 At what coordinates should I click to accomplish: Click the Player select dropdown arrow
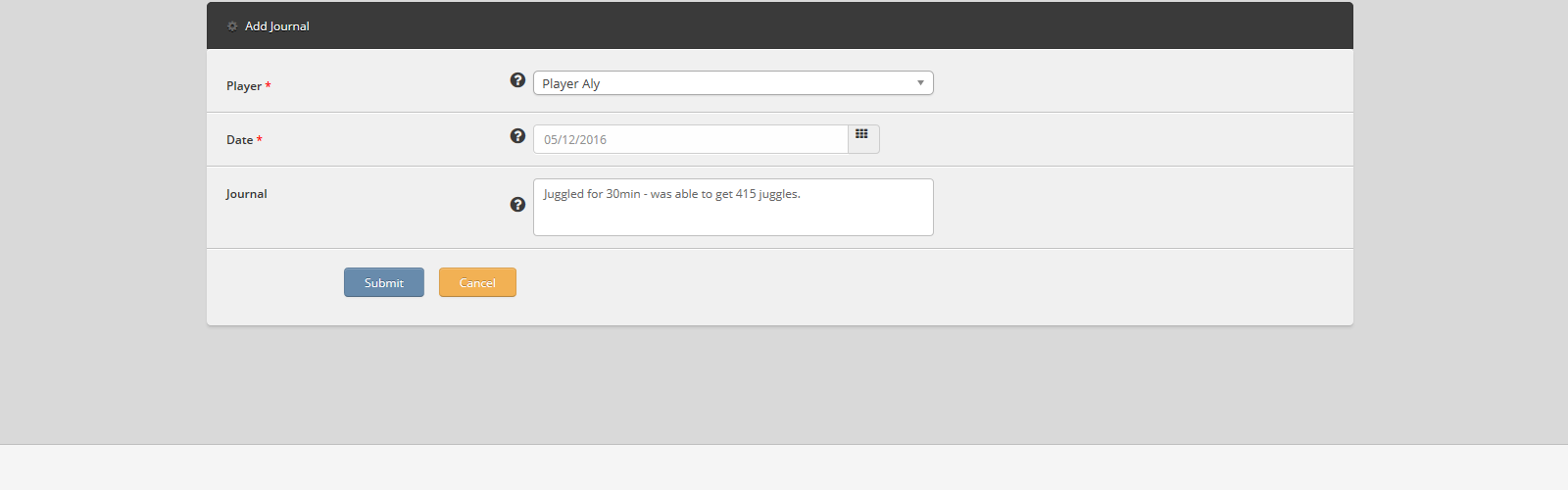(x=920, y=83)
